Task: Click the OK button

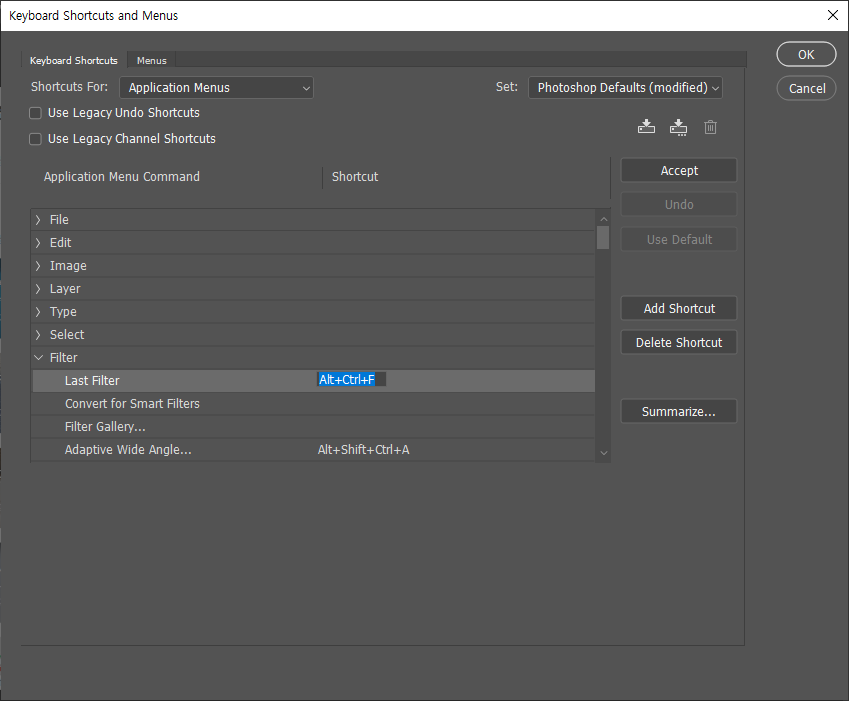Action: (806, 54)
